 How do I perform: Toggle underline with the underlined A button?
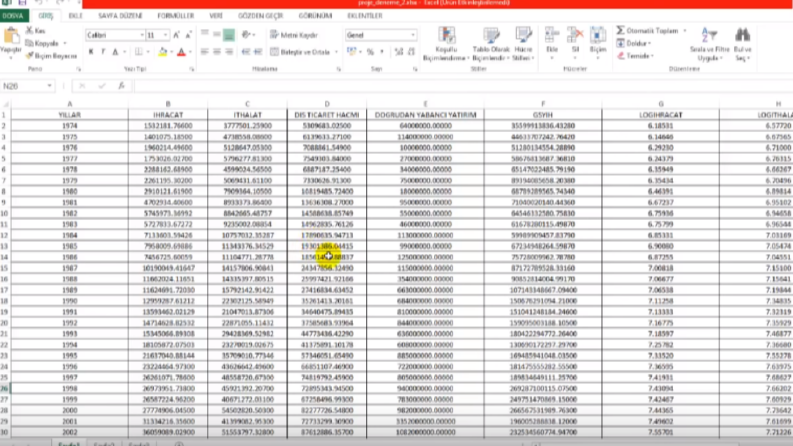coord(115,52)
